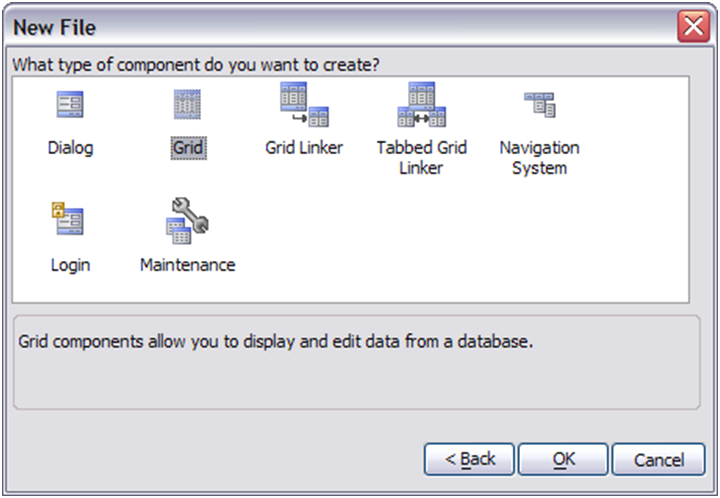Screen dimensions: 720x498
Task: Dismiss dialog using Cancel button
Action: (658, 459)
